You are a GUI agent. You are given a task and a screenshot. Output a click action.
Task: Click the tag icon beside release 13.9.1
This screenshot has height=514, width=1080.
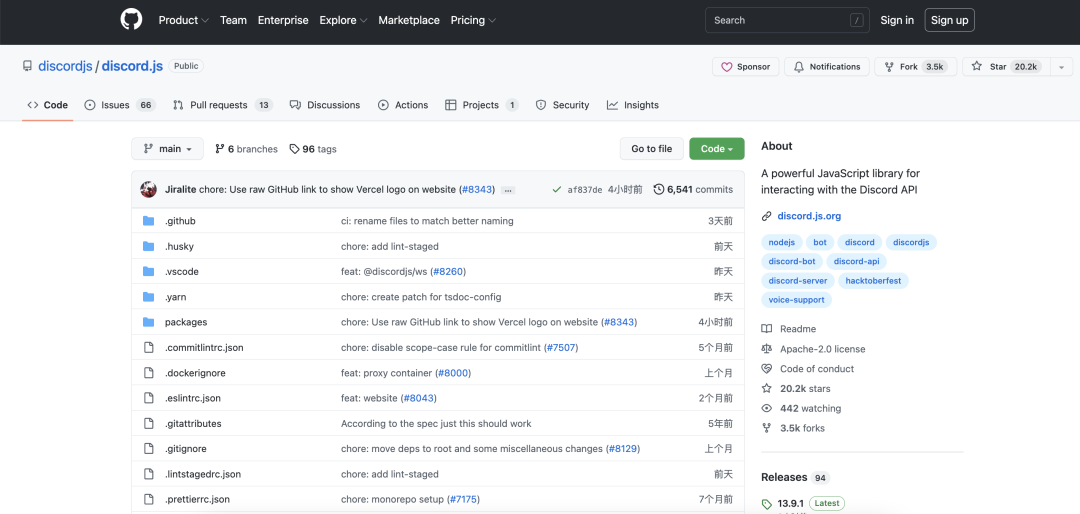[767, 504]
